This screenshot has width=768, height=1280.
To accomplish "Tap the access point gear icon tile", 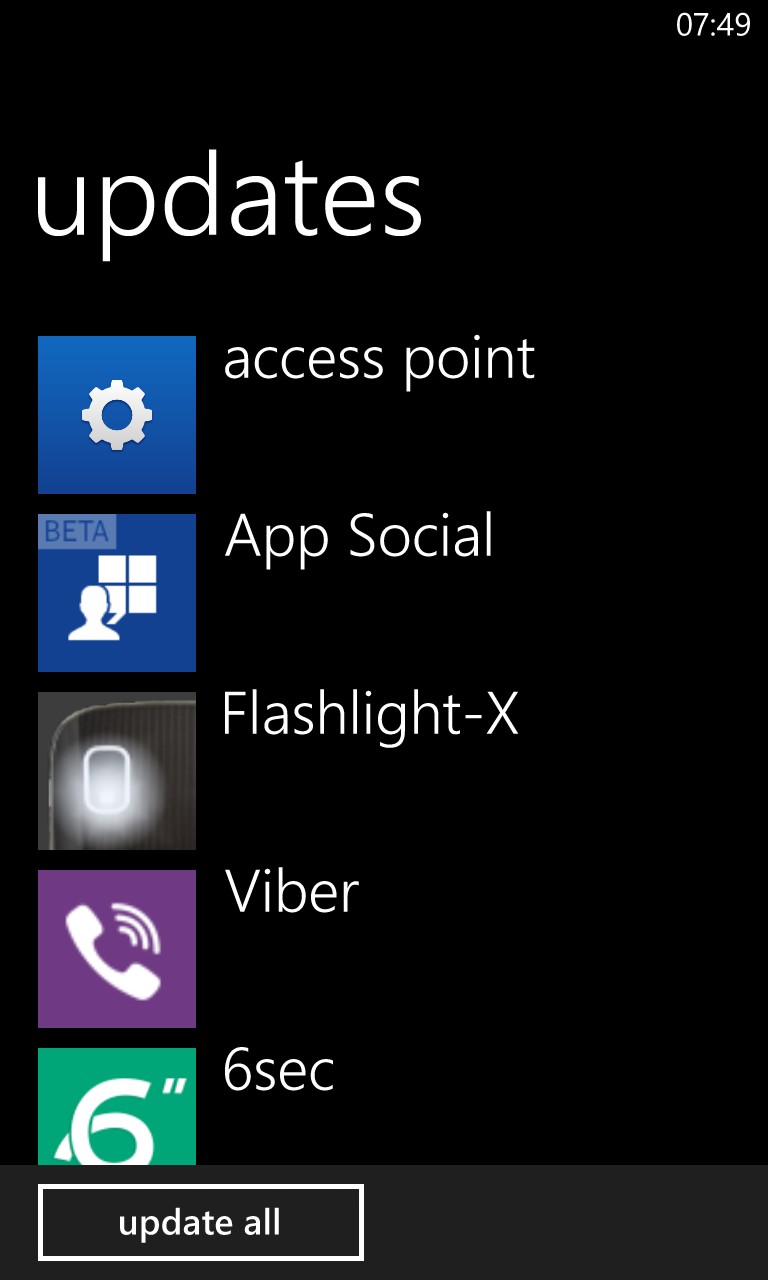I will click(117, 415).
